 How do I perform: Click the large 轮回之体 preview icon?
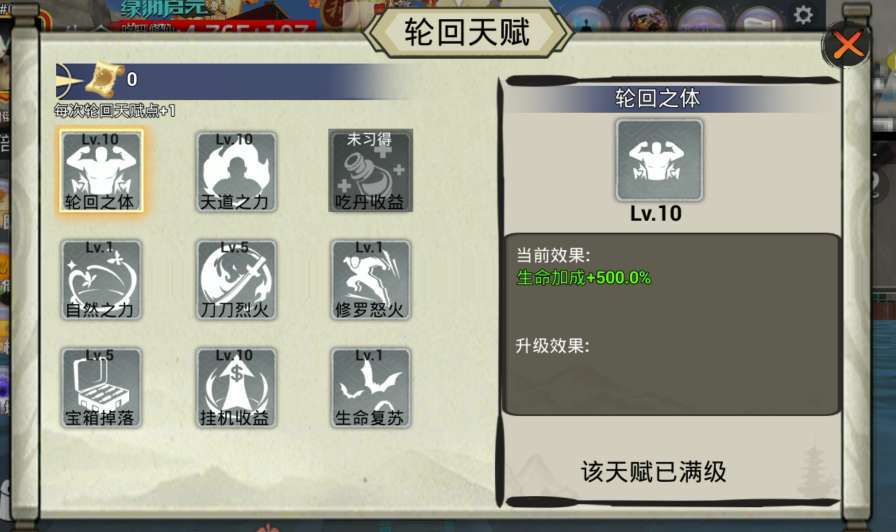(659, 160)
